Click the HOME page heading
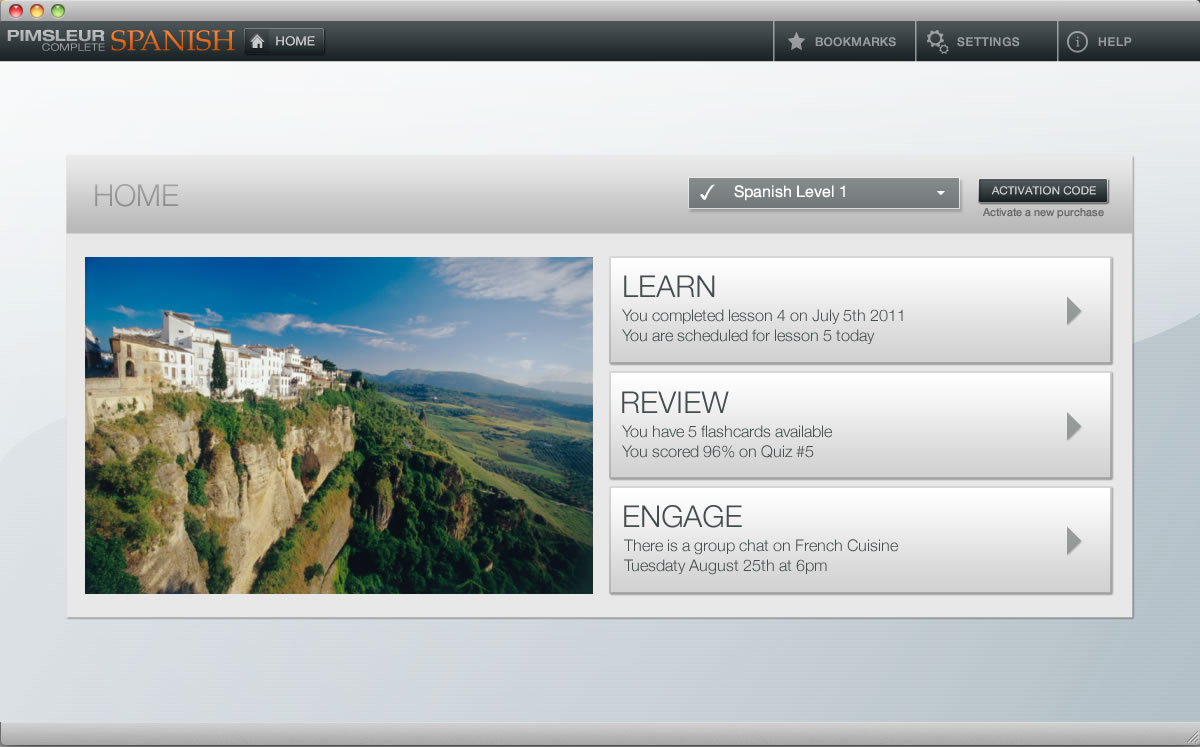The image size is (1200, 747). [136, 196]
